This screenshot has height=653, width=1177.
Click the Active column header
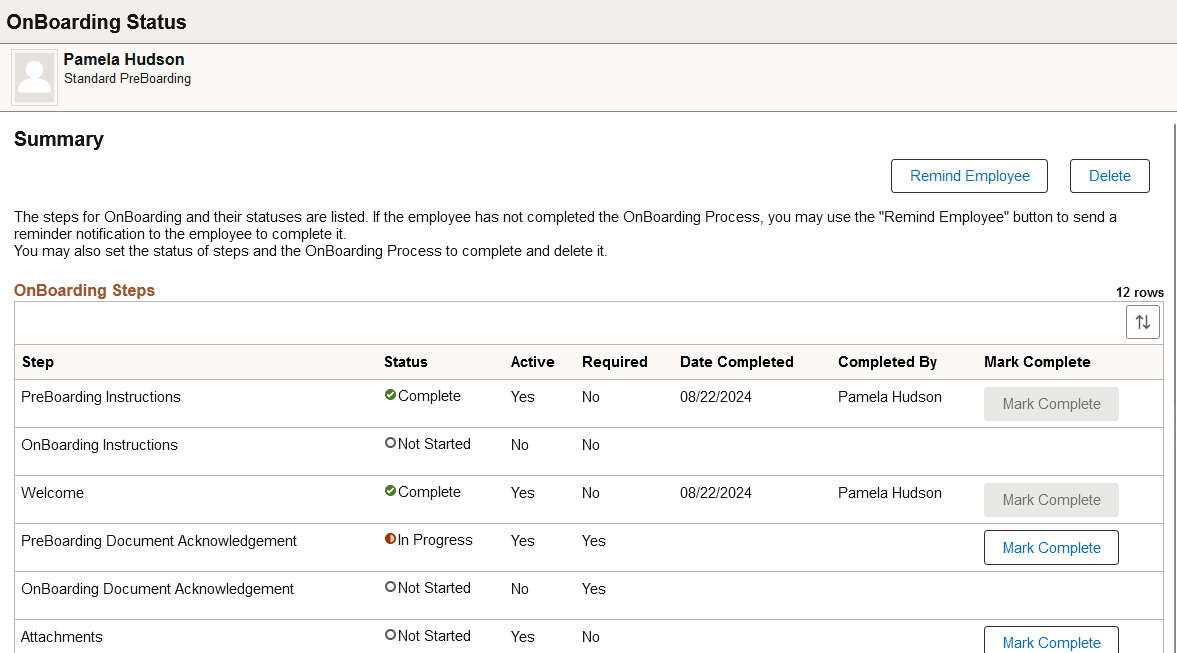(532, 362)
